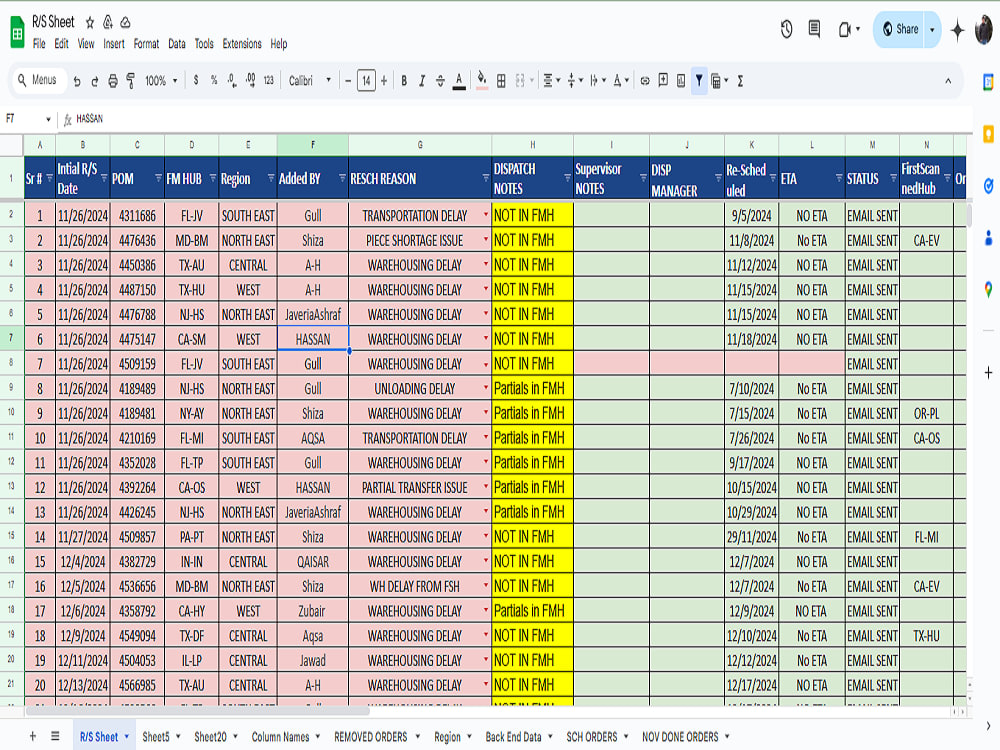The height and width of the screenshot is (750, 1000).
Task: Open filter dropdown on POM column
Action: (158, 178)
